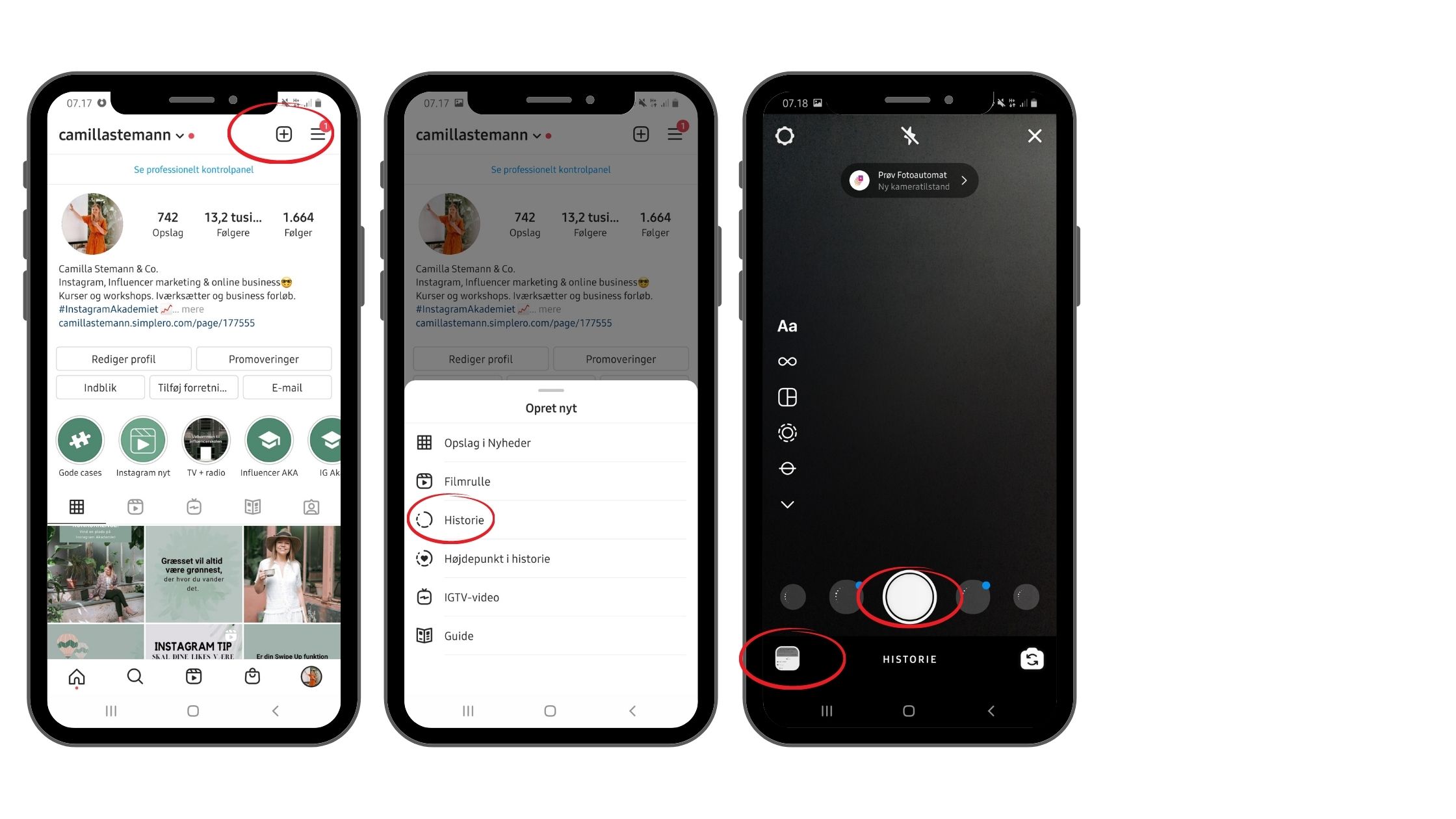Select the text tool Aa icon

click(x=788, y=326)
